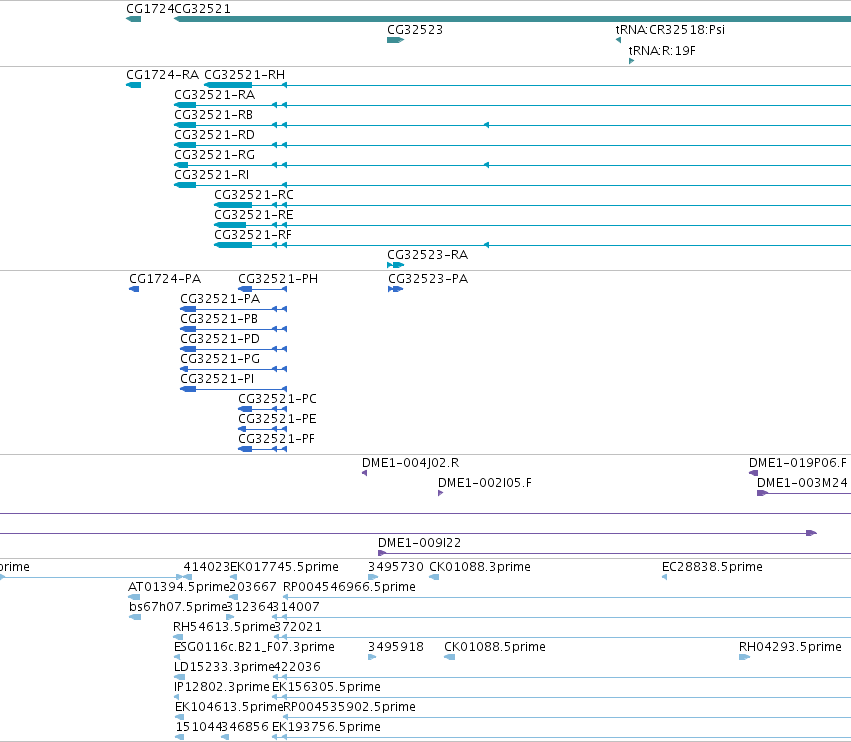Select protein CG32521-PB label
Image resolution: width=851 pixels, height=742 pixels.
click(219, 319)
